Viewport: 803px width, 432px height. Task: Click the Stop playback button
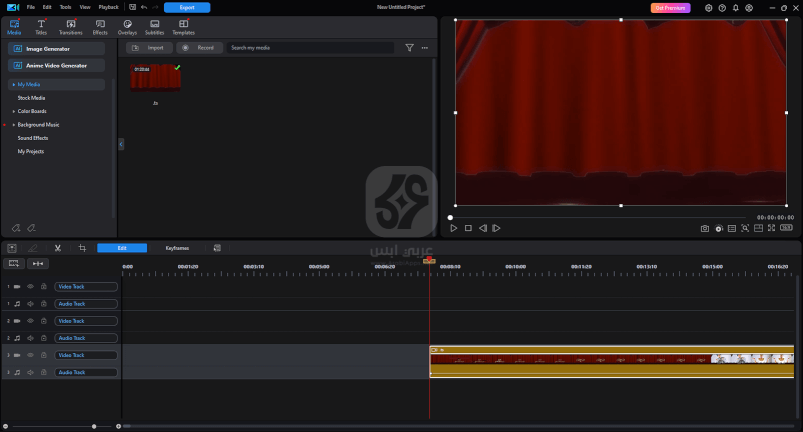tap(468, 228)
